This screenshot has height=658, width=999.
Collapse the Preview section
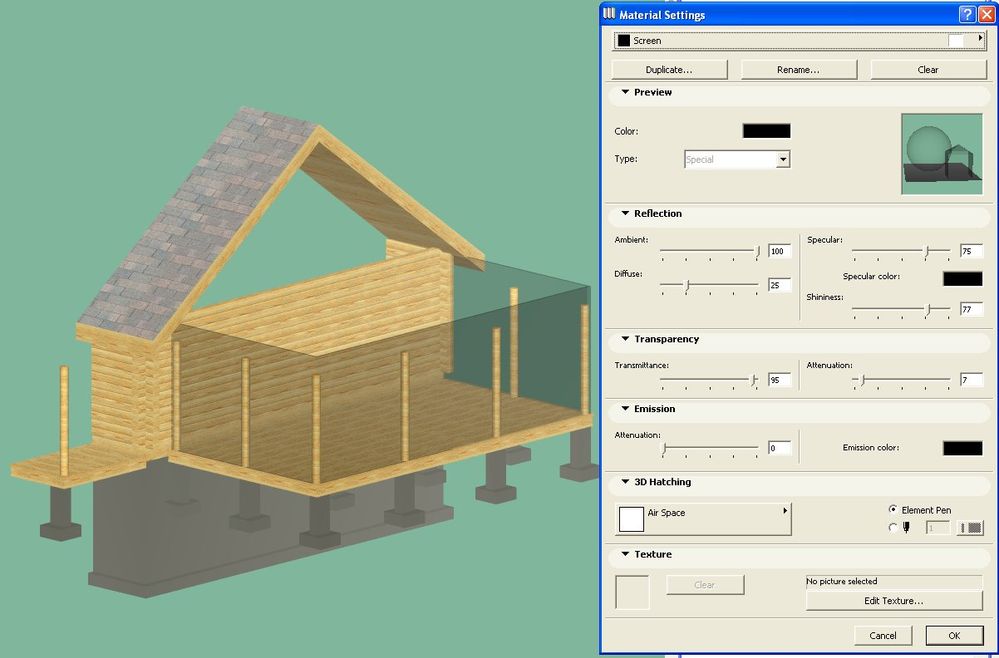(x=625, y=92)
